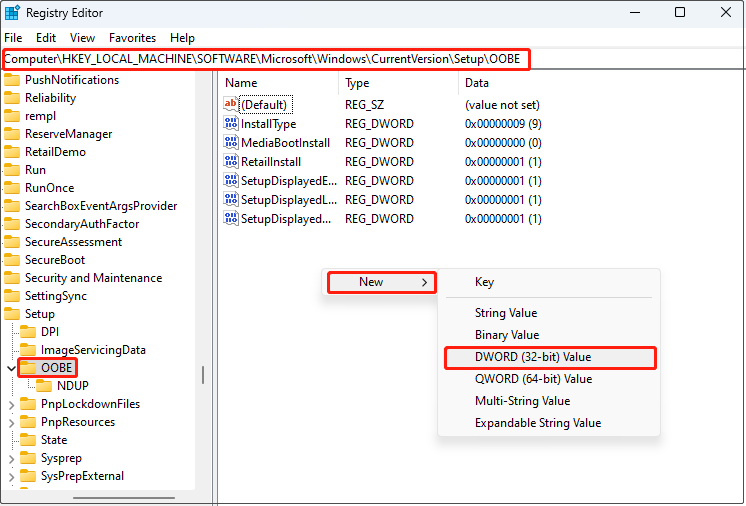Expand the PnpLockdownFiles tree node
Image resolution: width=746 pixels, height=506 pixels.
tap(11, 404)
